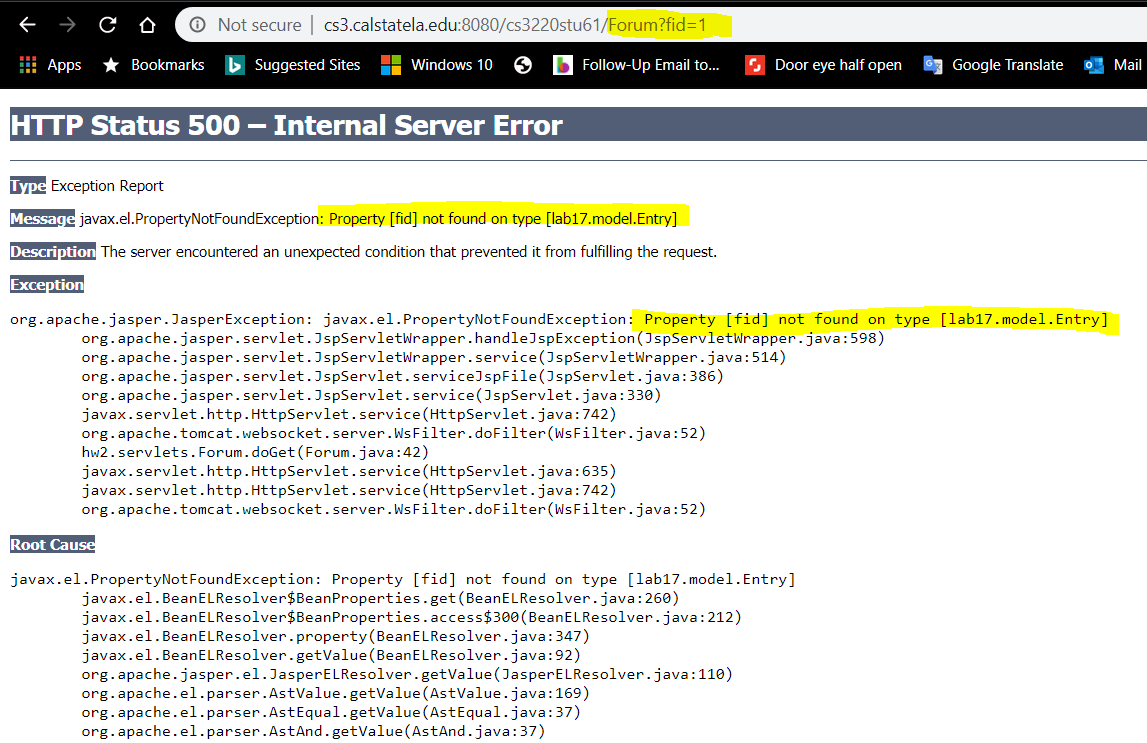Viewport: 1147px width, 743px height.
Task: Open the Bookmarks star folder
Action: (154, 65)
